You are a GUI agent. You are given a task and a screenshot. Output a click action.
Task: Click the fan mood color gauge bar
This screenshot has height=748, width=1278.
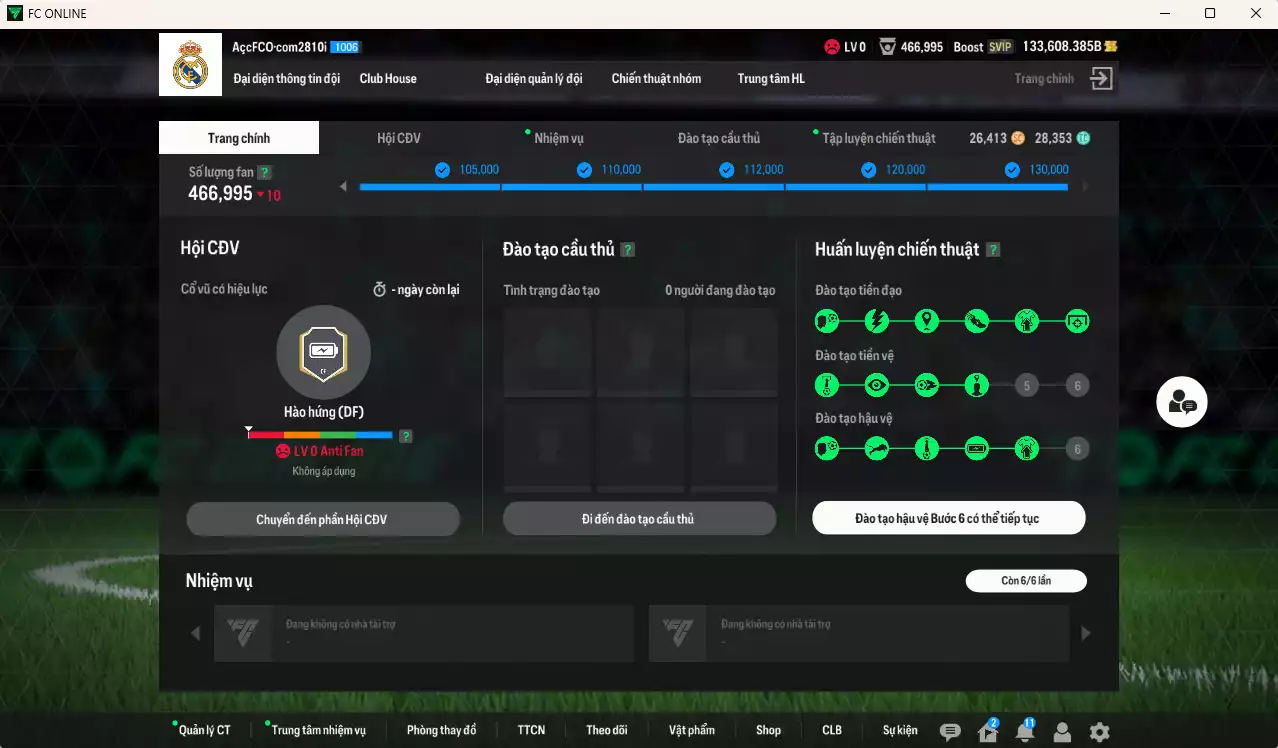click(x=320, y=435)
